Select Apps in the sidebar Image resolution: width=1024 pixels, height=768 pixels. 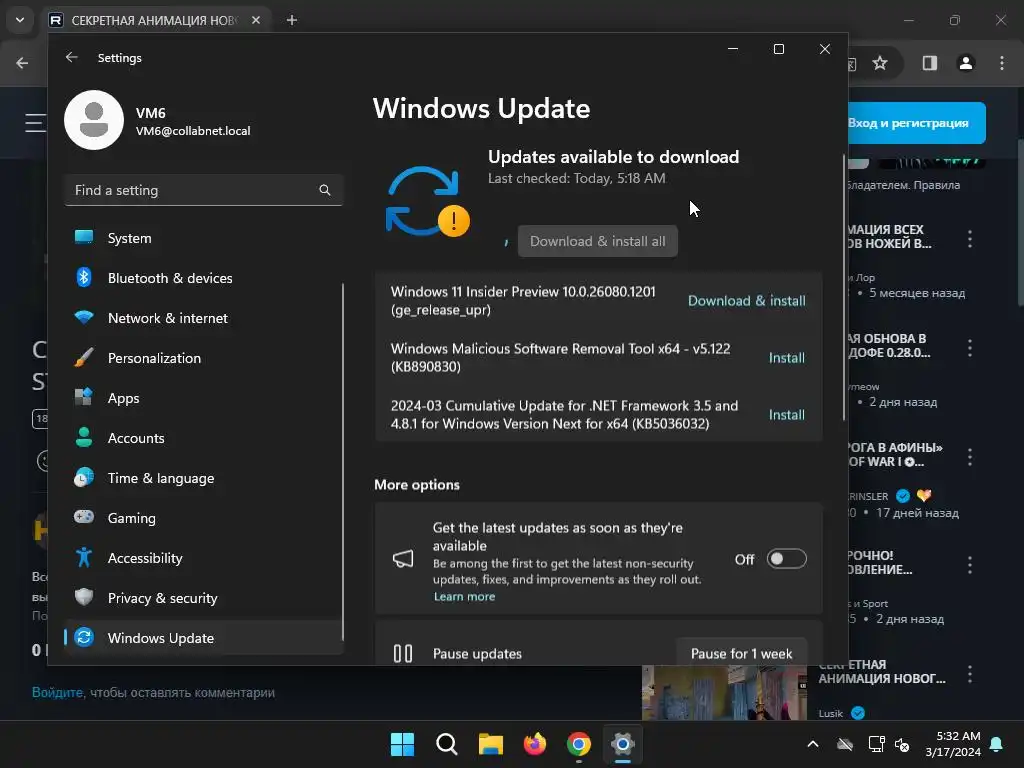[x=204, y=398]
